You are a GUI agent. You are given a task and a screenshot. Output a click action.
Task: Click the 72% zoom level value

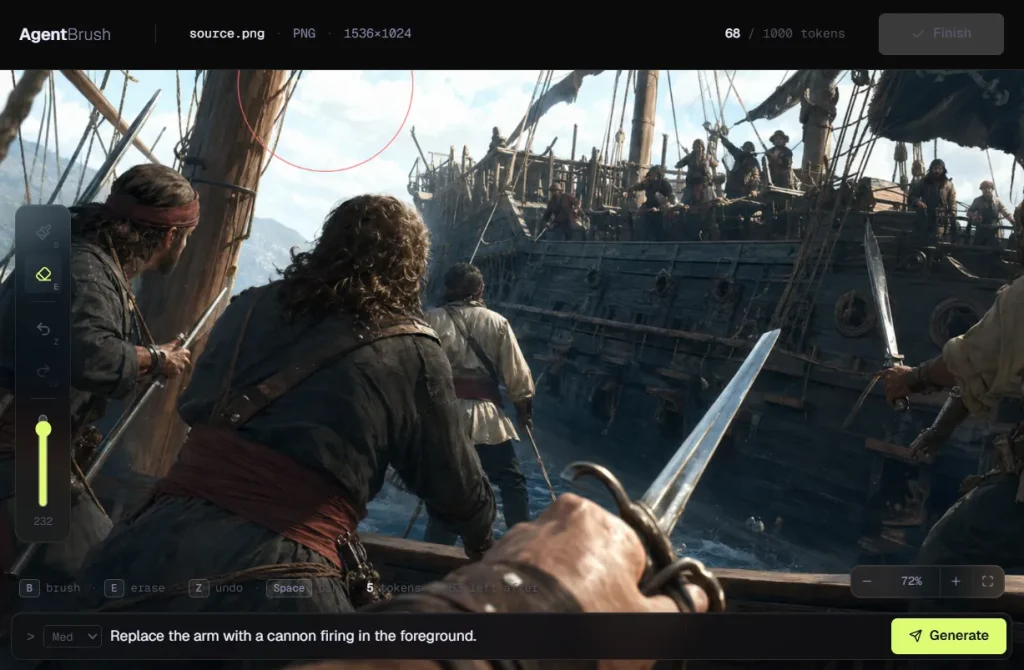[911, 581]
